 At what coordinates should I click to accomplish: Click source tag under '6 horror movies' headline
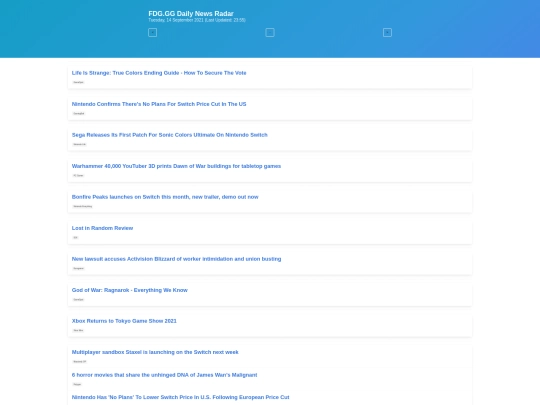pos(77,384)
